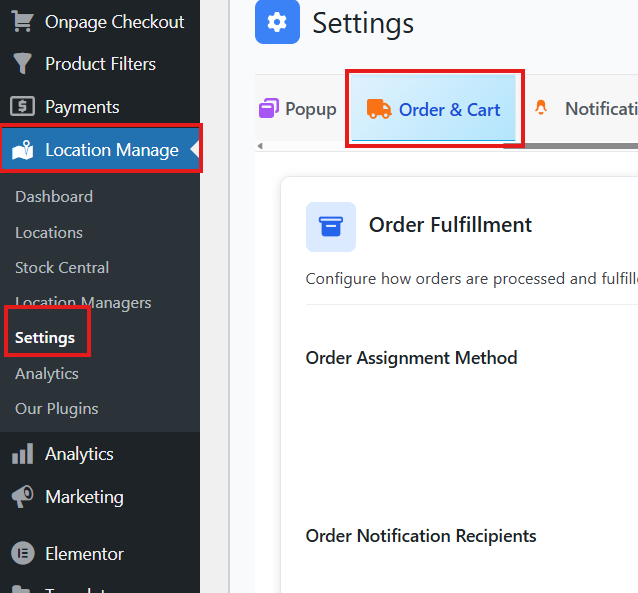Screen dimensions: 638x593
Task: Click the Marketing megaphone icon
Action: pos(22,497)
